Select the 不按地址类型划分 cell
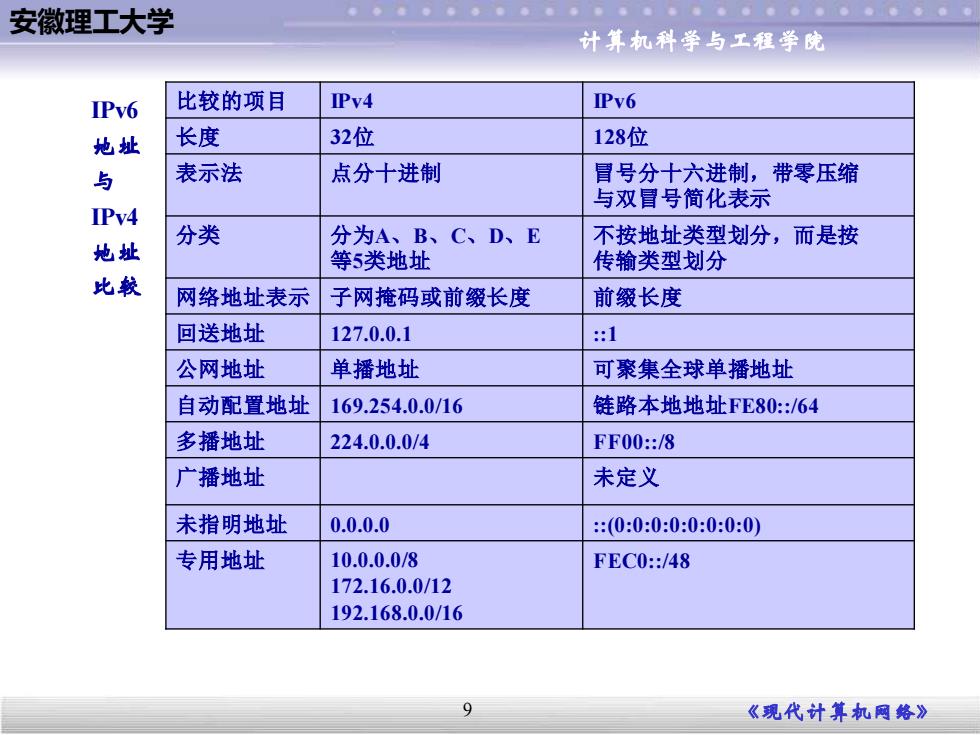This screenshot has height=735, width=980. pos(748,248)
